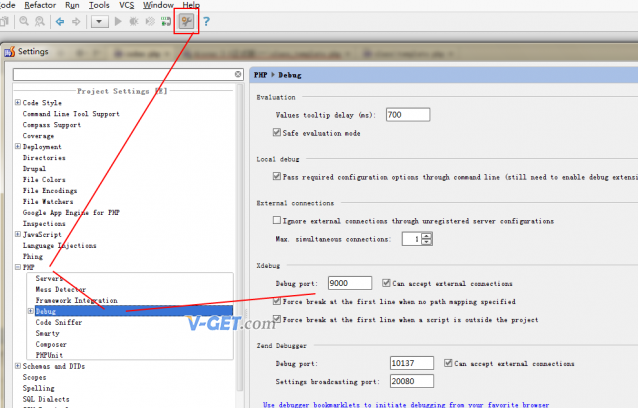Select Mess Detector under PHP

(x=61, y=290)
